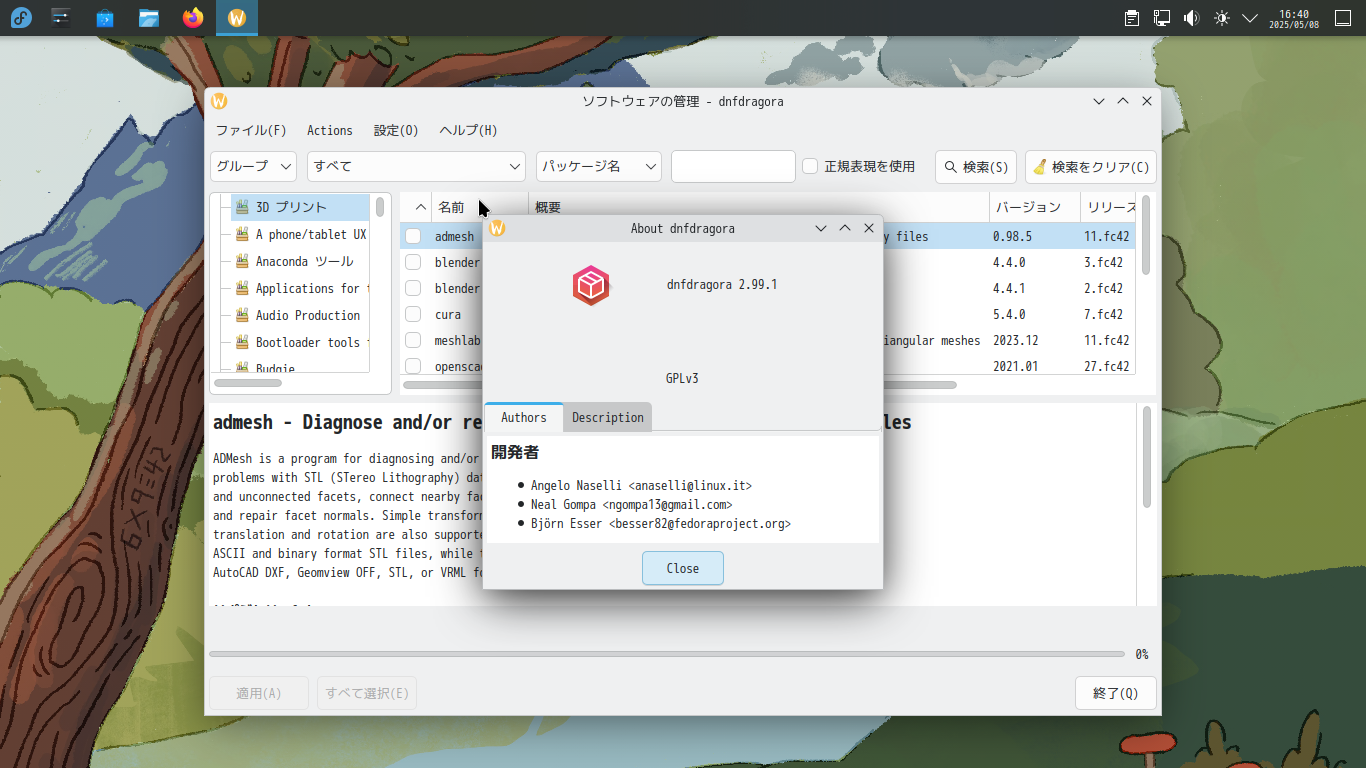The image size is (1366, 768).
Task: Click the progress bar showing 0%
Action: click(667, 654)
